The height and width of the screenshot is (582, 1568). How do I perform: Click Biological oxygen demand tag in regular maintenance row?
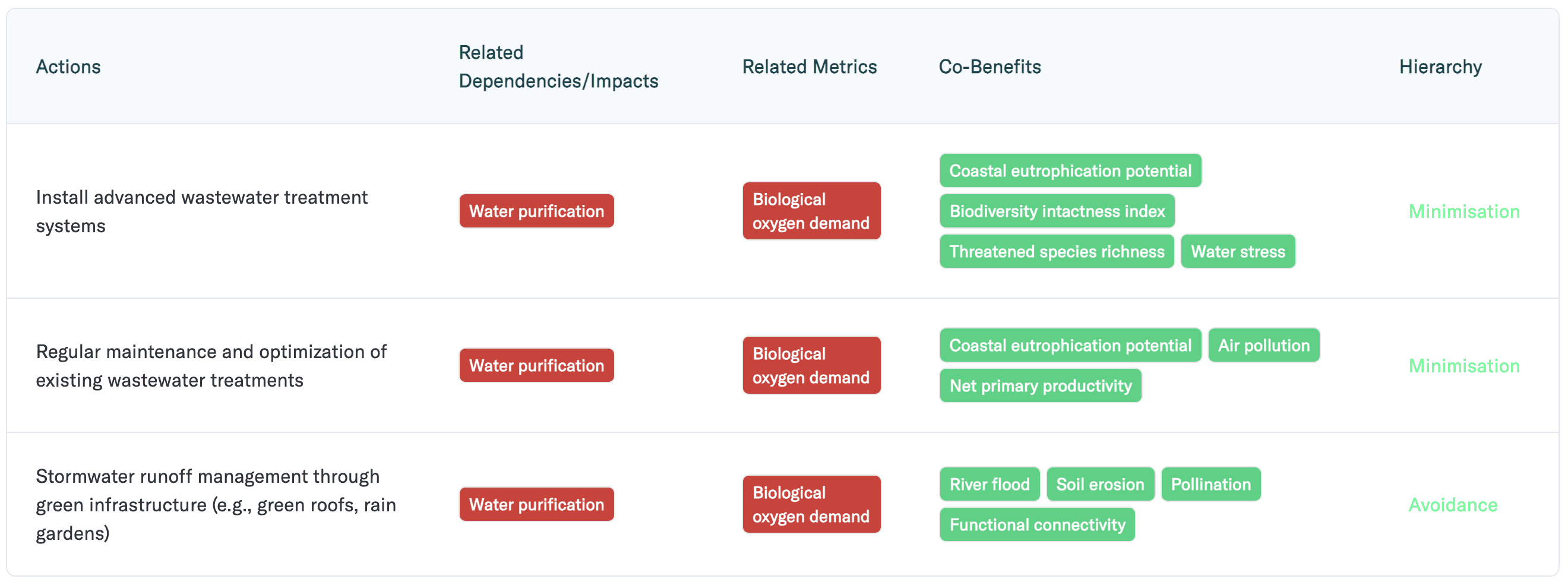coord(811,365)
